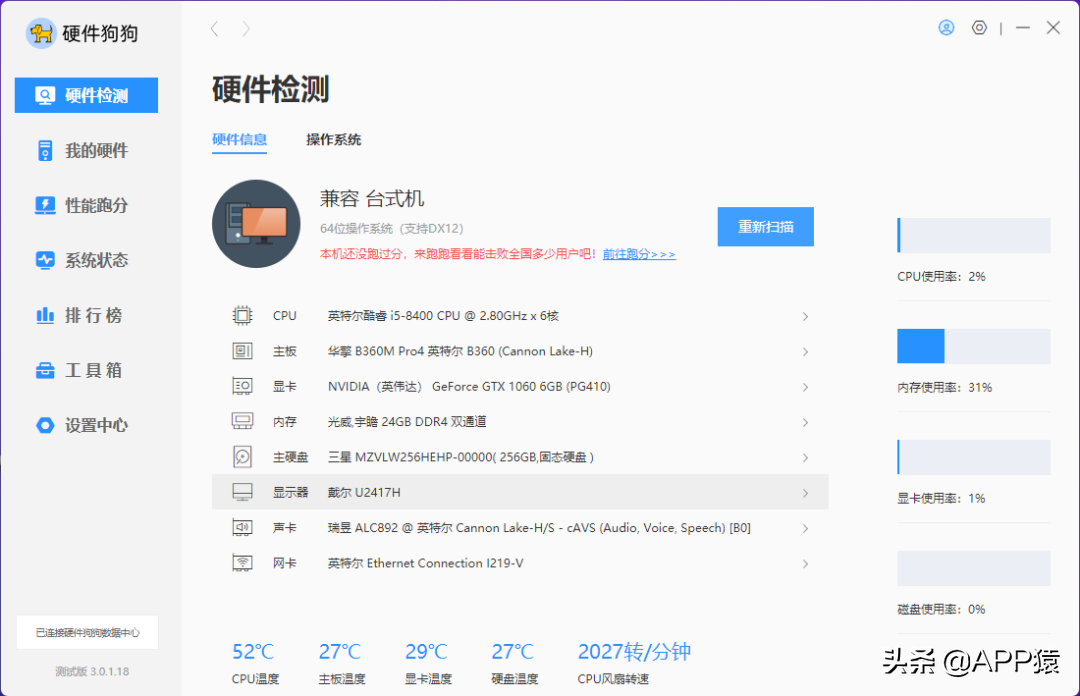
Task: Open the settings gear icon near window controls
Action: [x=979, y=27]
